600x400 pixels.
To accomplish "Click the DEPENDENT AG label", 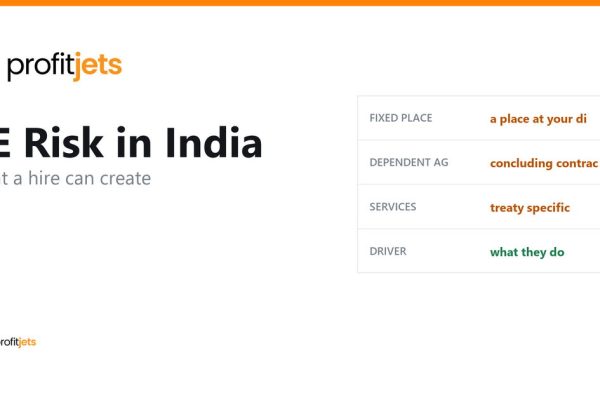I will coord(409,162).
